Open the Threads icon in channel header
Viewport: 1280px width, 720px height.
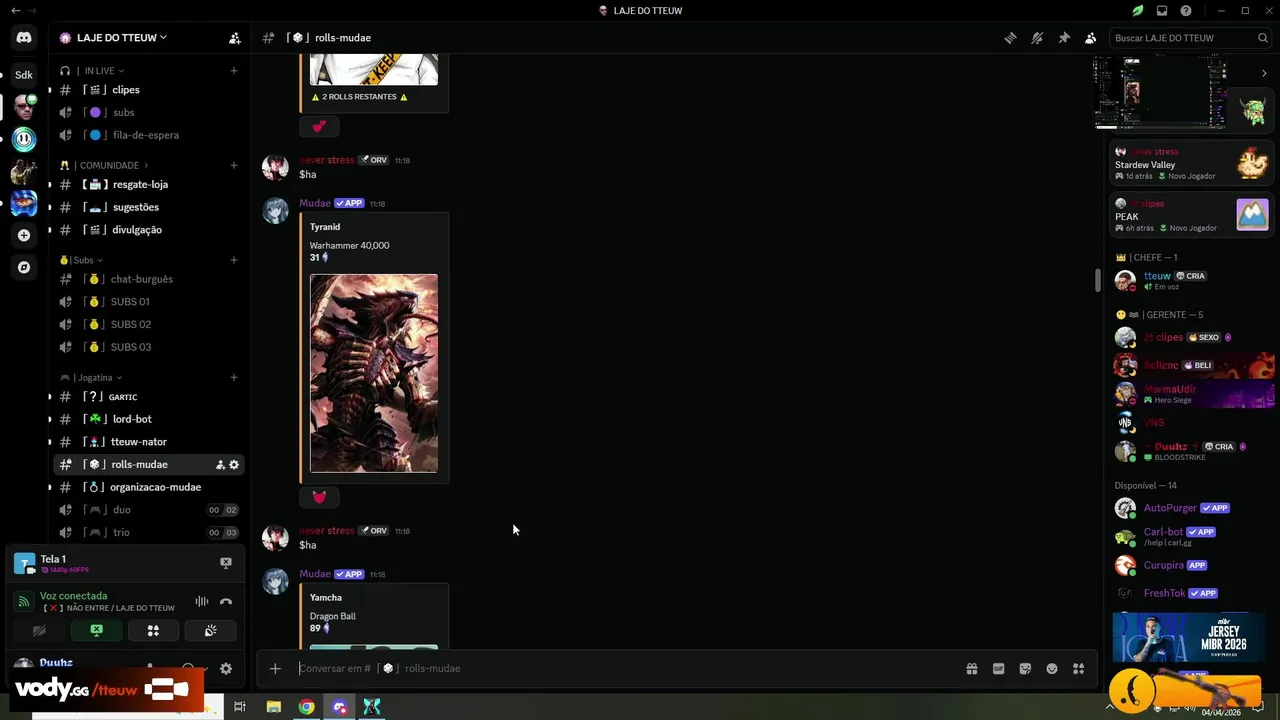coord(1011,38)
